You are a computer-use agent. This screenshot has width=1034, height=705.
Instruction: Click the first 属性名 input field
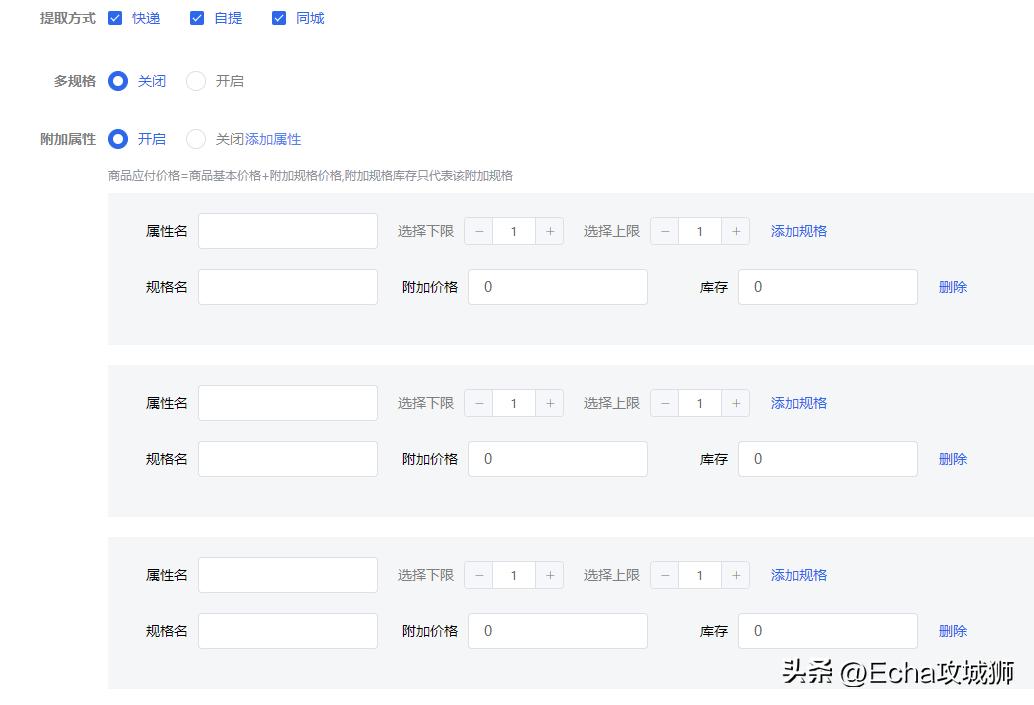[287, 231]
